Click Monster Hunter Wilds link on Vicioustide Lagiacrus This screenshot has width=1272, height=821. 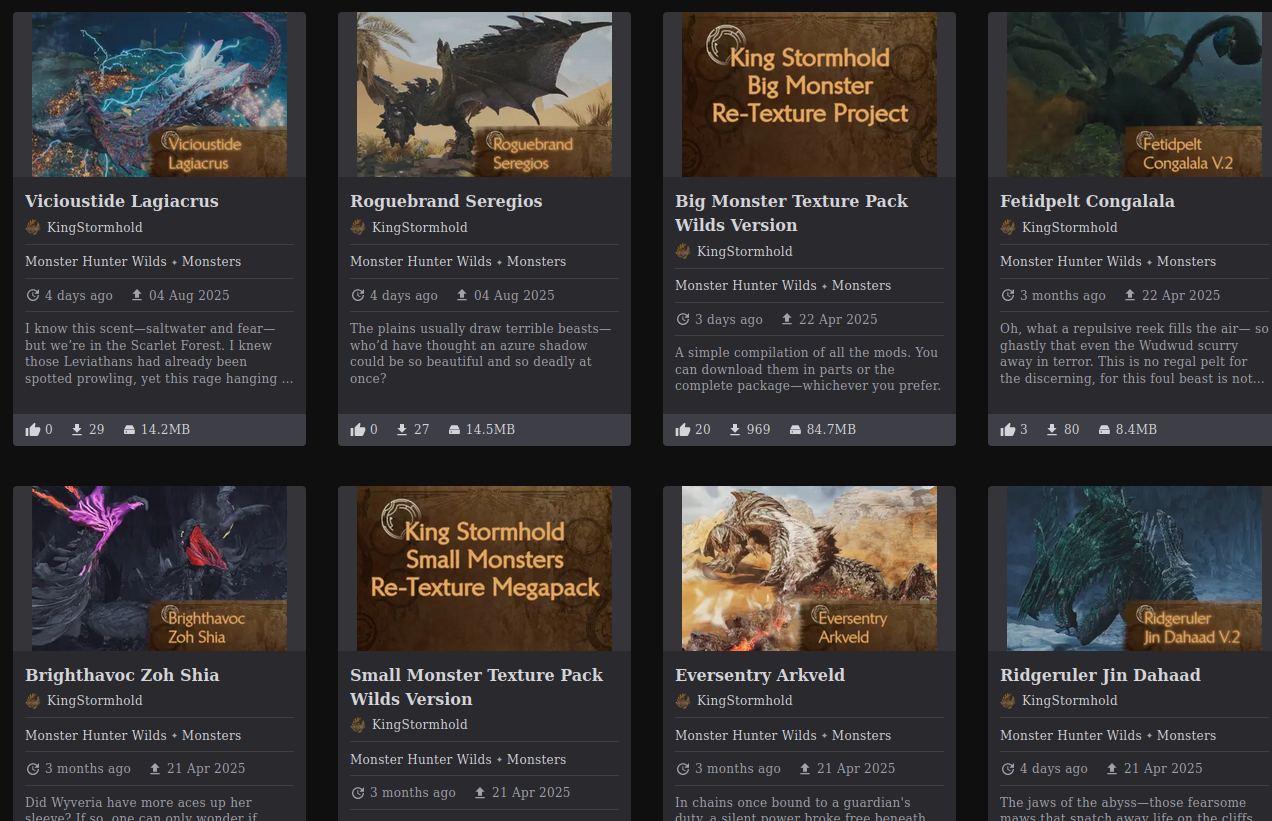[x=96, y=261]
